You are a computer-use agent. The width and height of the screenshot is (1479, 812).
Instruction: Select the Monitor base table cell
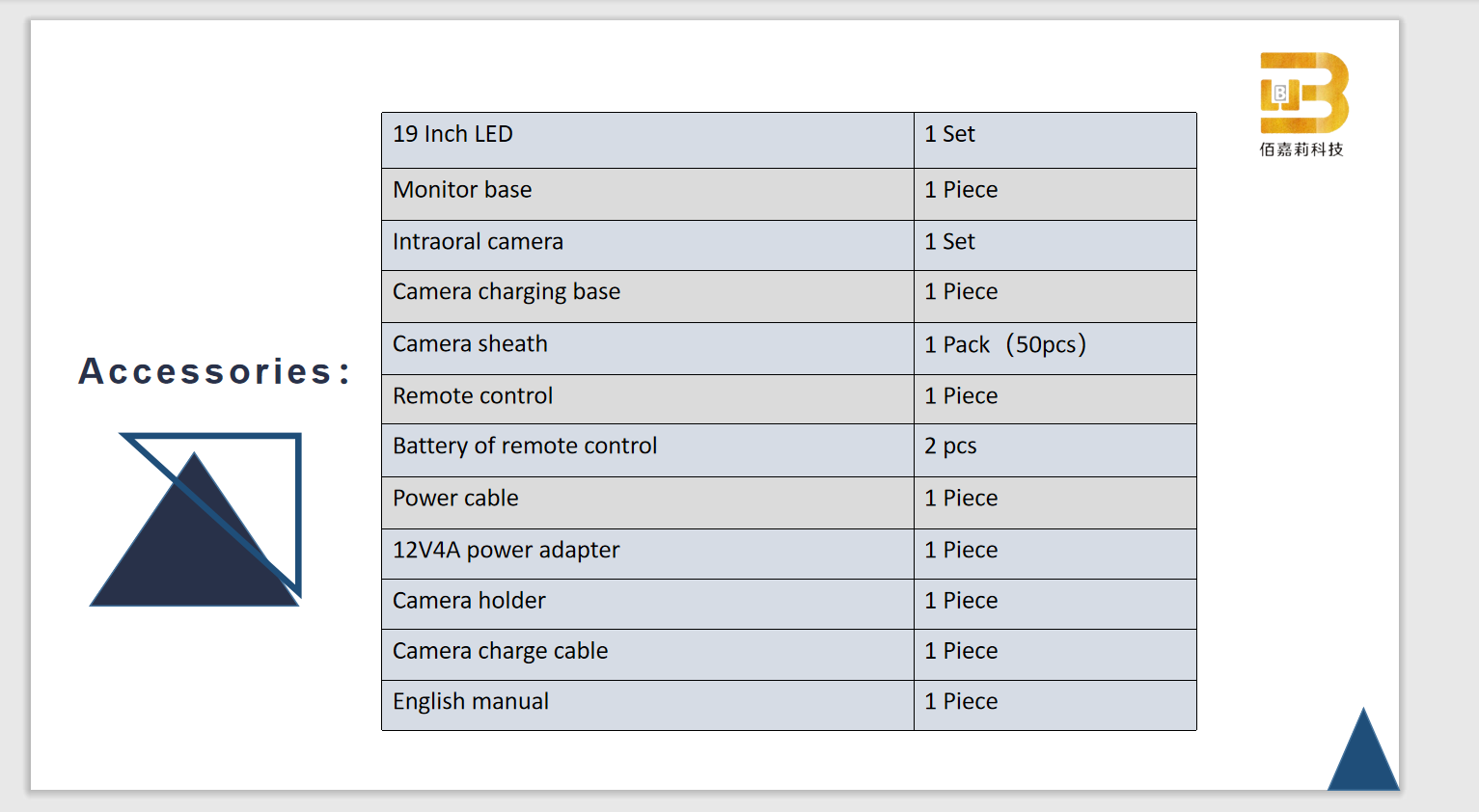647,195
